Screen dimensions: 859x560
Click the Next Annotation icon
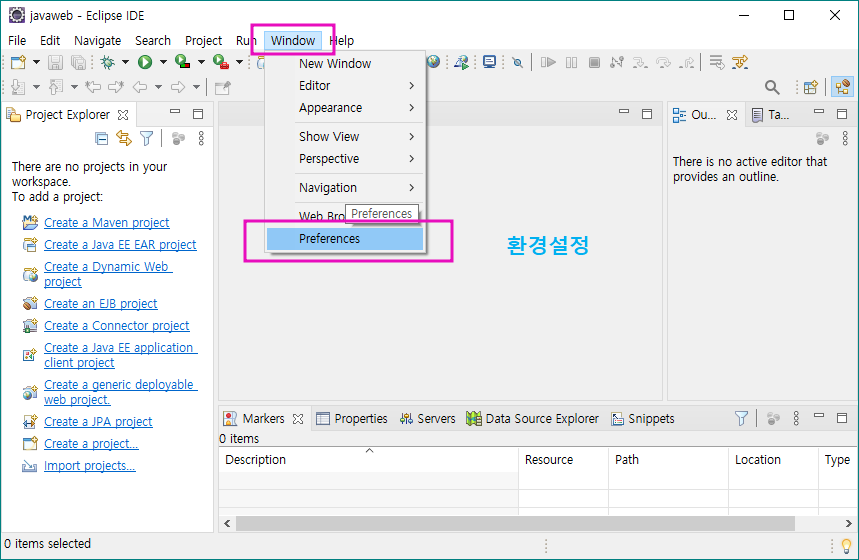18,87
